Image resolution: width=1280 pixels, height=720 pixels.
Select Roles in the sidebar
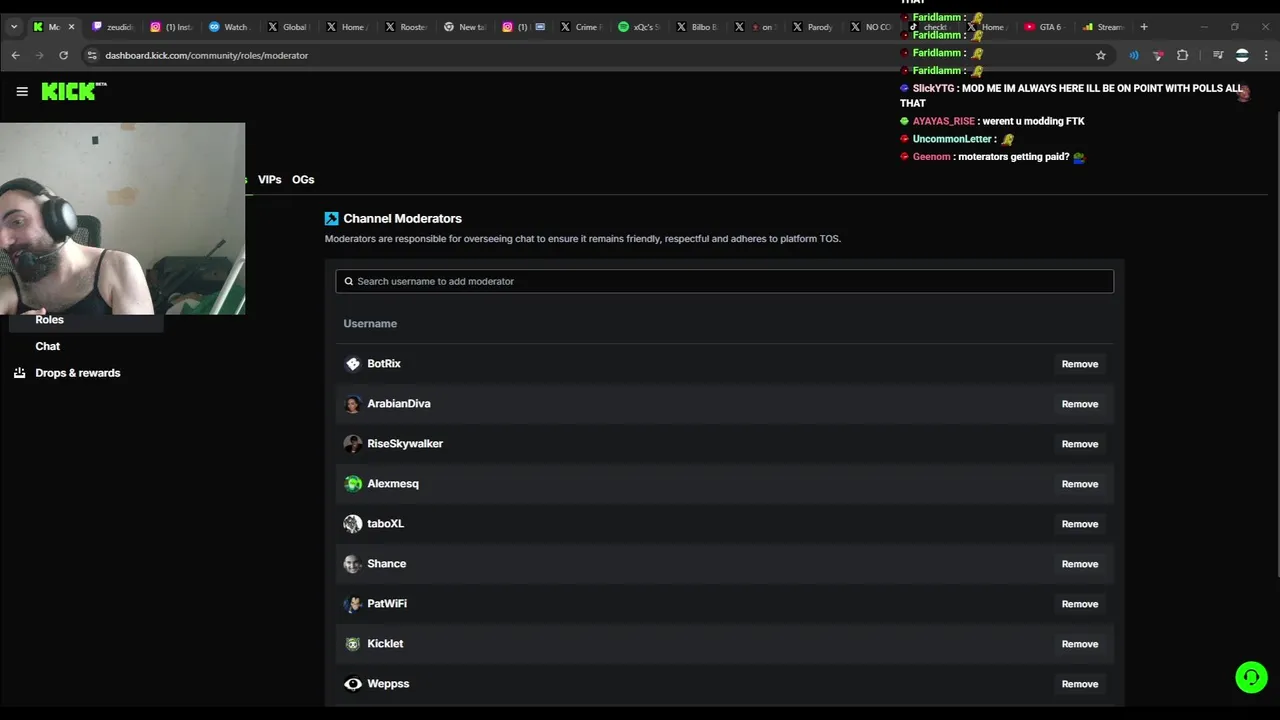(49, 320)
